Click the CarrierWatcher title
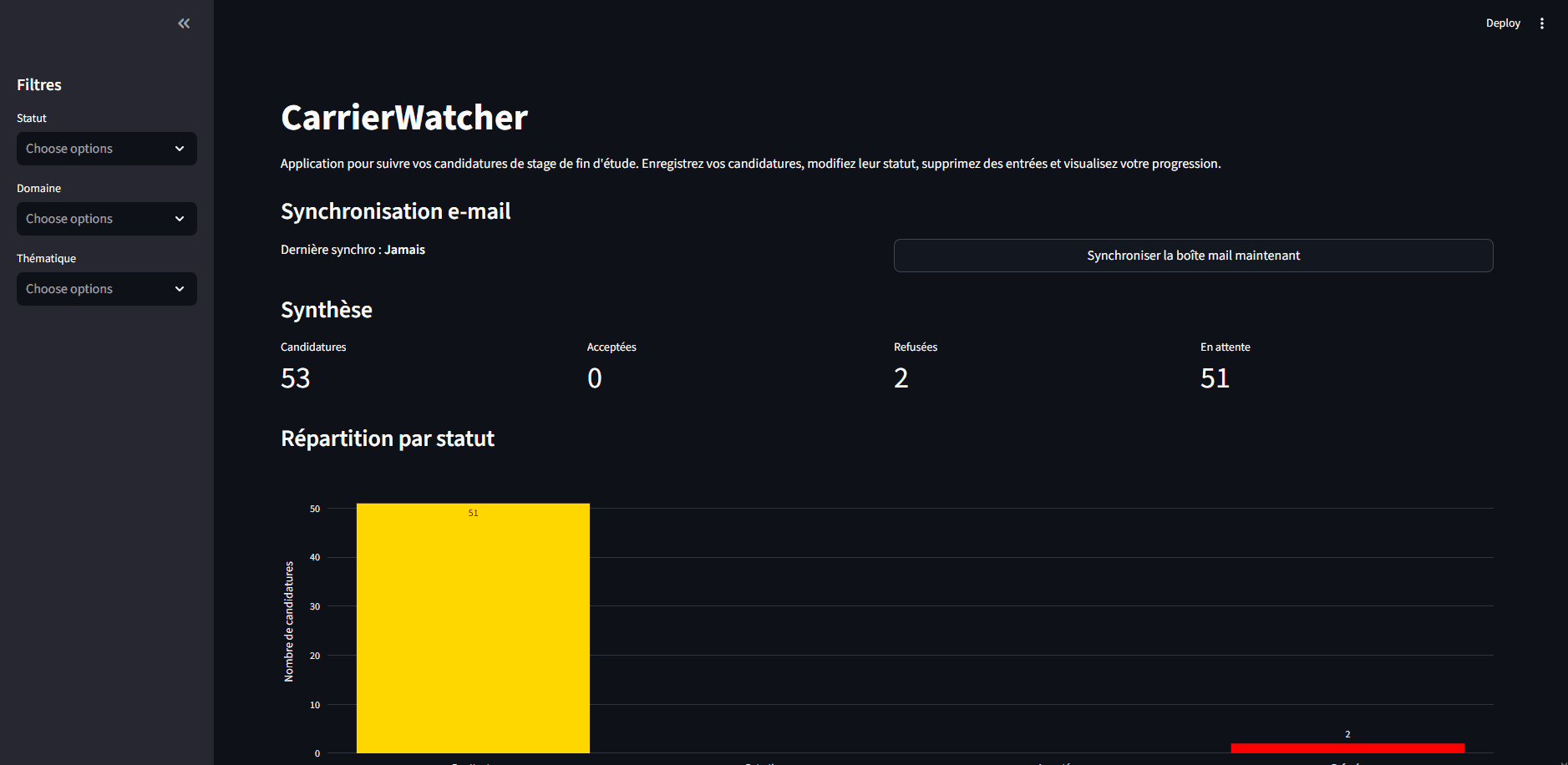This screenshot has height=765, width=1568. tap(403, 117)
